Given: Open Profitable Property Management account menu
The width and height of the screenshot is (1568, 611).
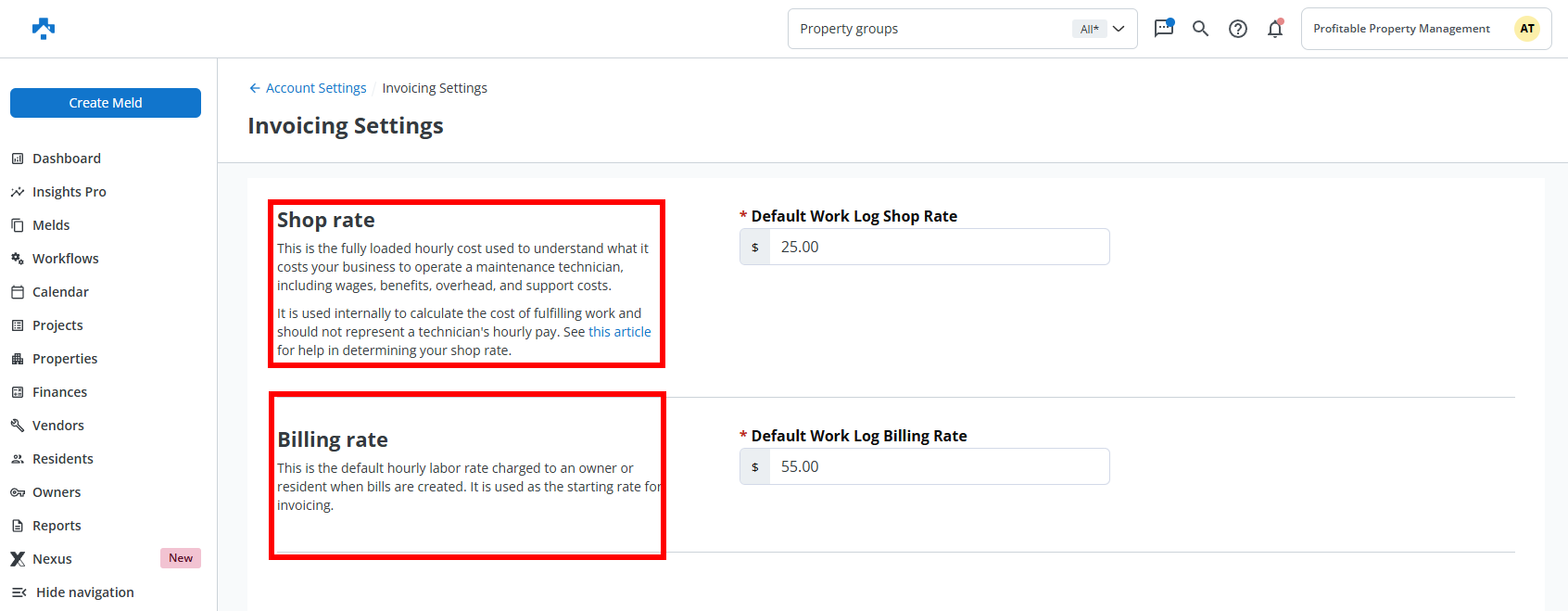Looking at the screenshot, I should pos(1400,29).
